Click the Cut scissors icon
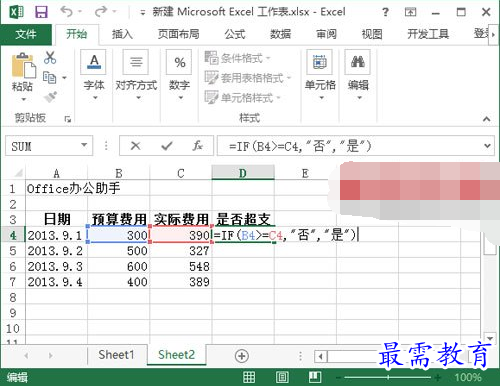500x386 pixels. [x=50, y=58]
